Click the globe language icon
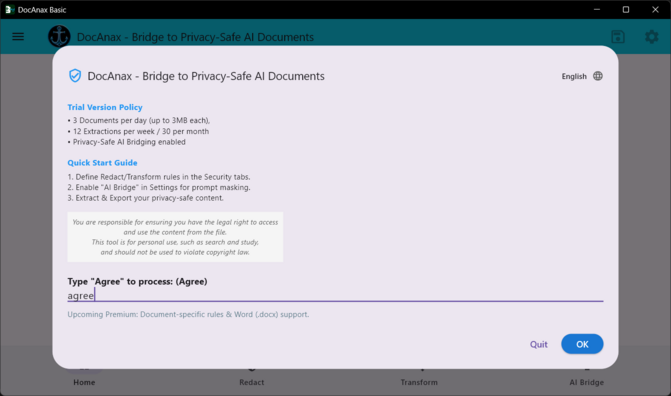671x396 pixels. pyautogui.click(x=598, y=76)
